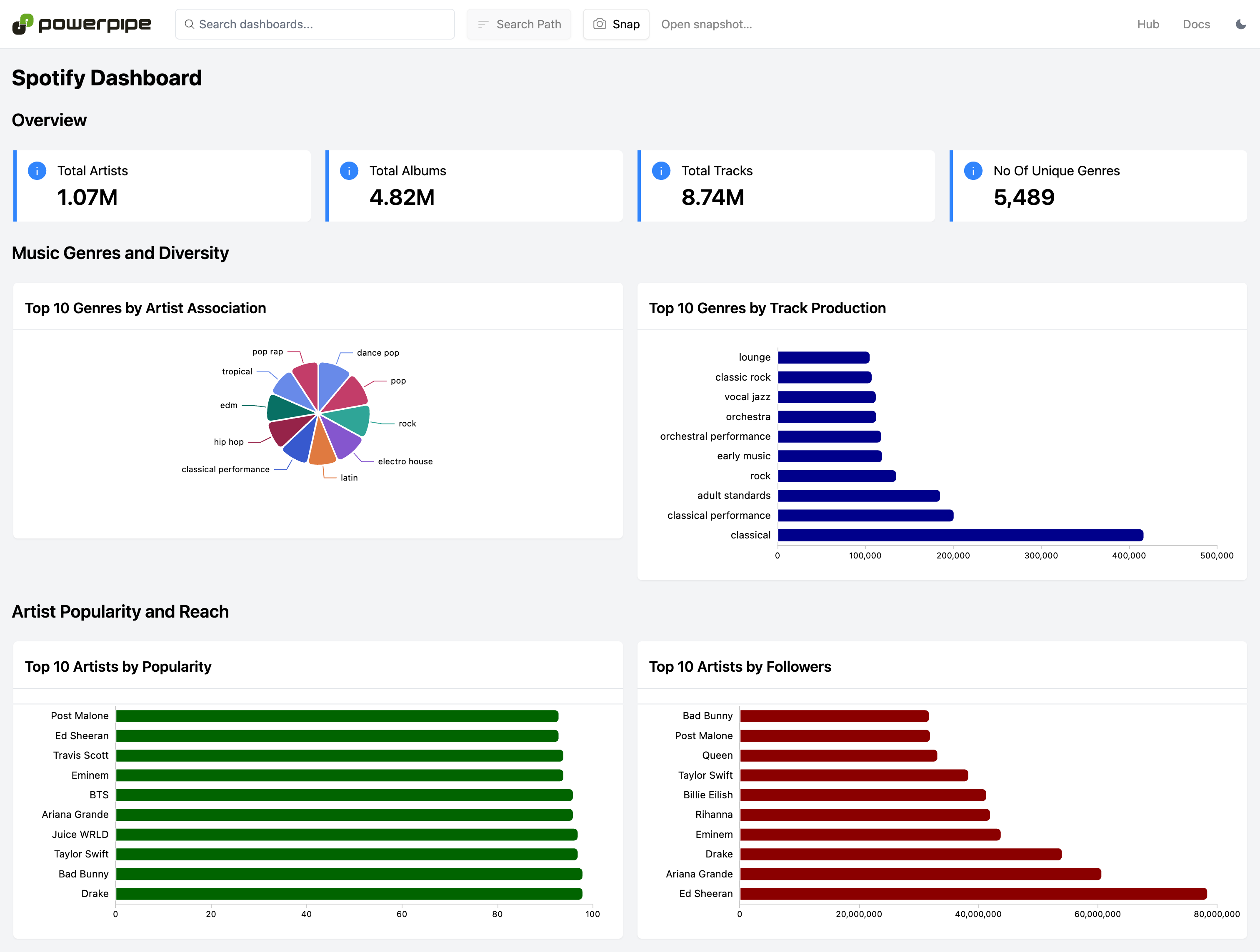Open the Hub link
The image size is (1260, 952).
click(1148, 24)
